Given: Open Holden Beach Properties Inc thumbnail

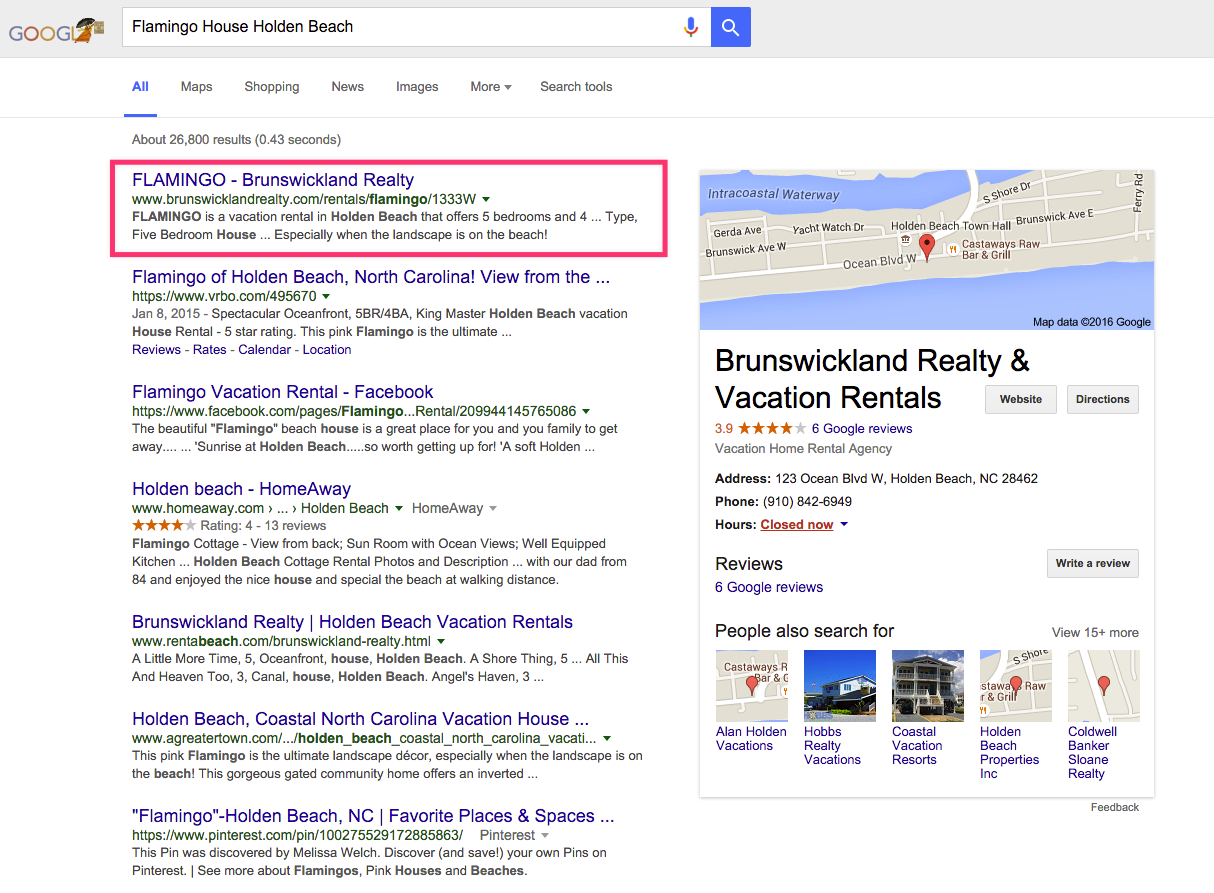Looking at the screenshot, I should coord(1016,686).
